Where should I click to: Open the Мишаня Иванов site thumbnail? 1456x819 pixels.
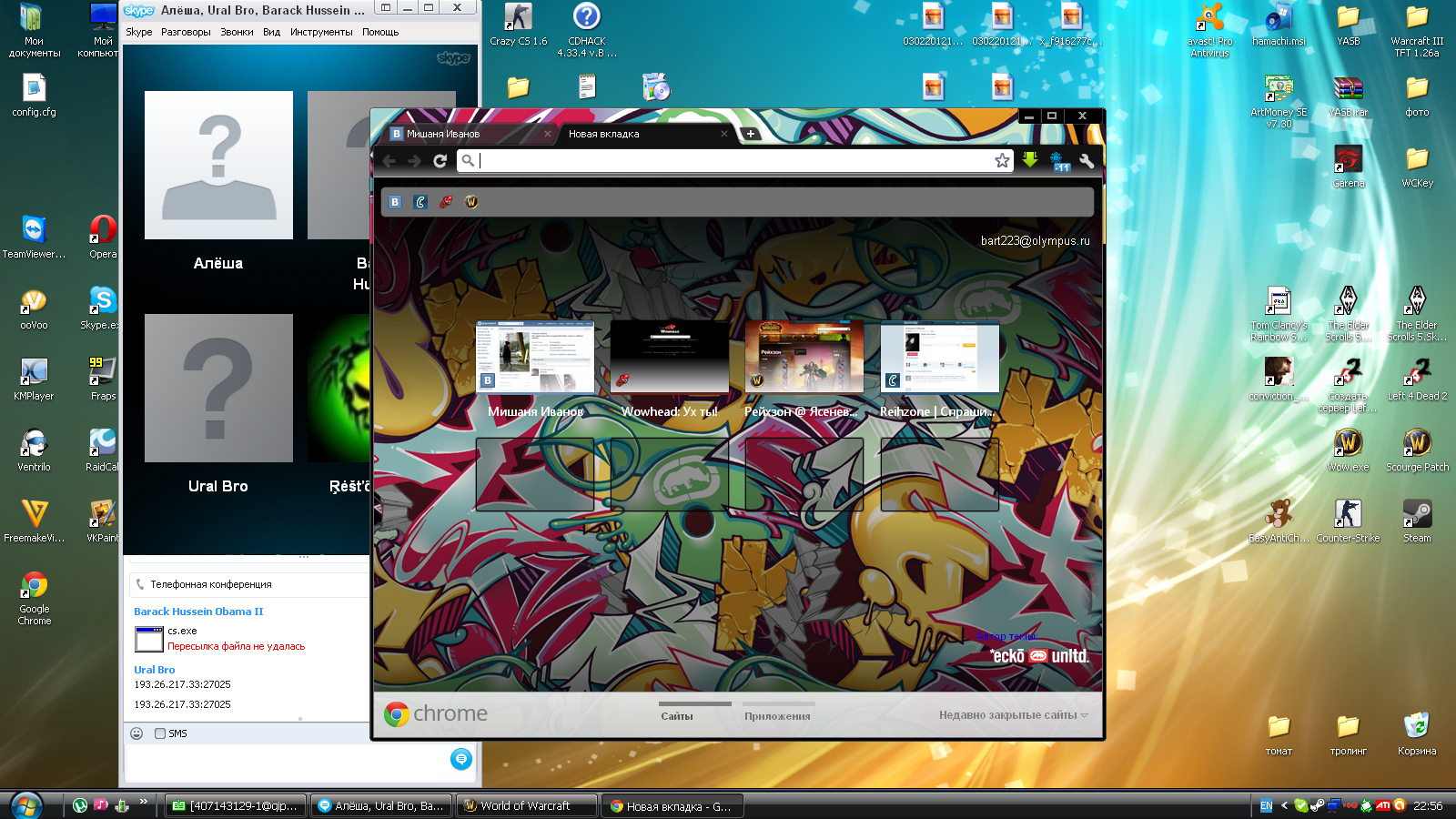[x=535, y=357]
